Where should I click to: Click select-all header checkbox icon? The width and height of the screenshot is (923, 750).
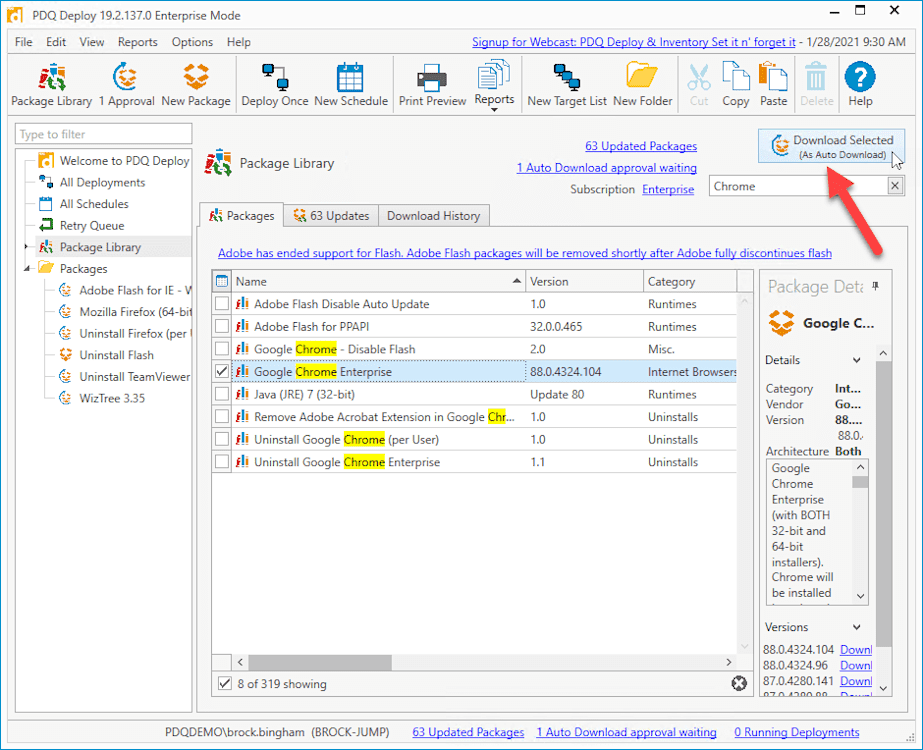[x=222, y=281]
